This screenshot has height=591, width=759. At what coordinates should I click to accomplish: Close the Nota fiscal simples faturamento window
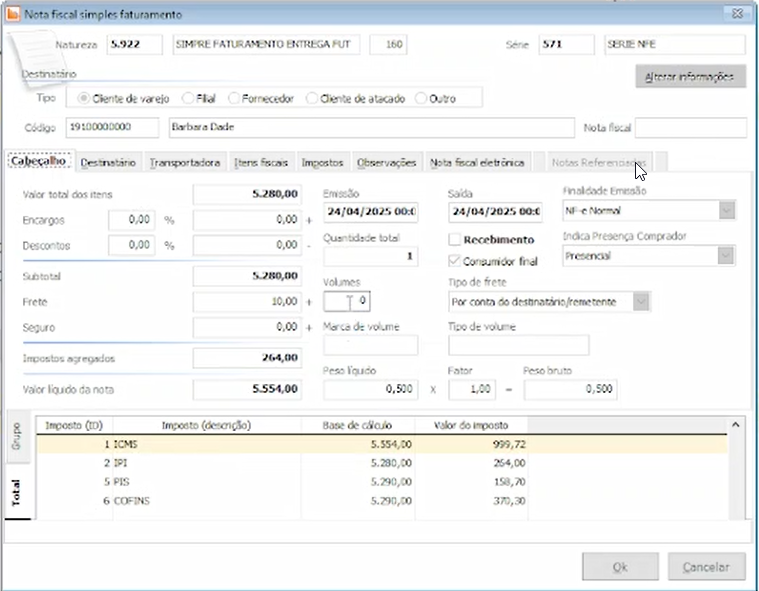pyautogui.click(x=738, y=14)
